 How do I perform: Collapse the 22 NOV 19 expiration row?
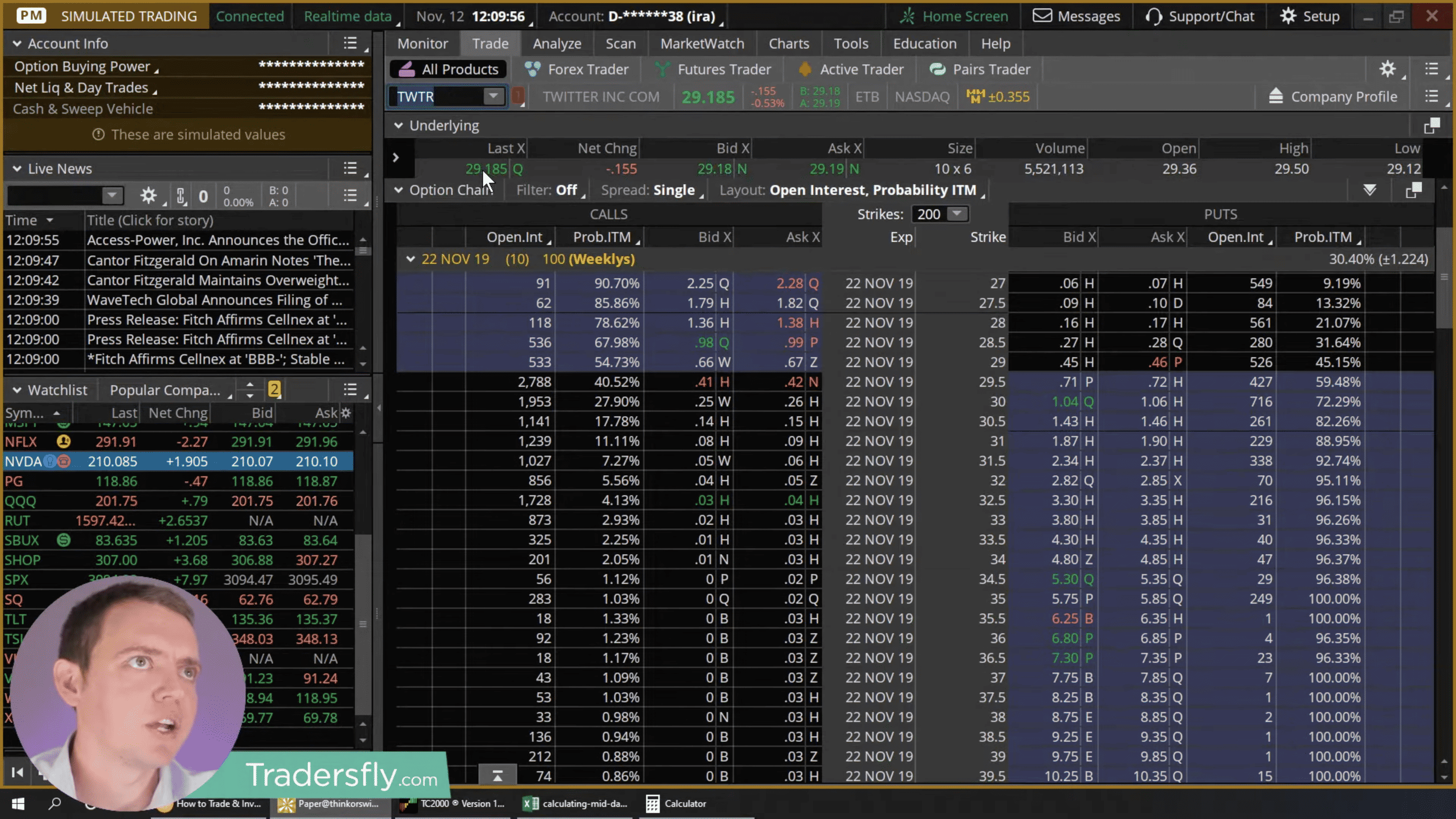point(411,259)
